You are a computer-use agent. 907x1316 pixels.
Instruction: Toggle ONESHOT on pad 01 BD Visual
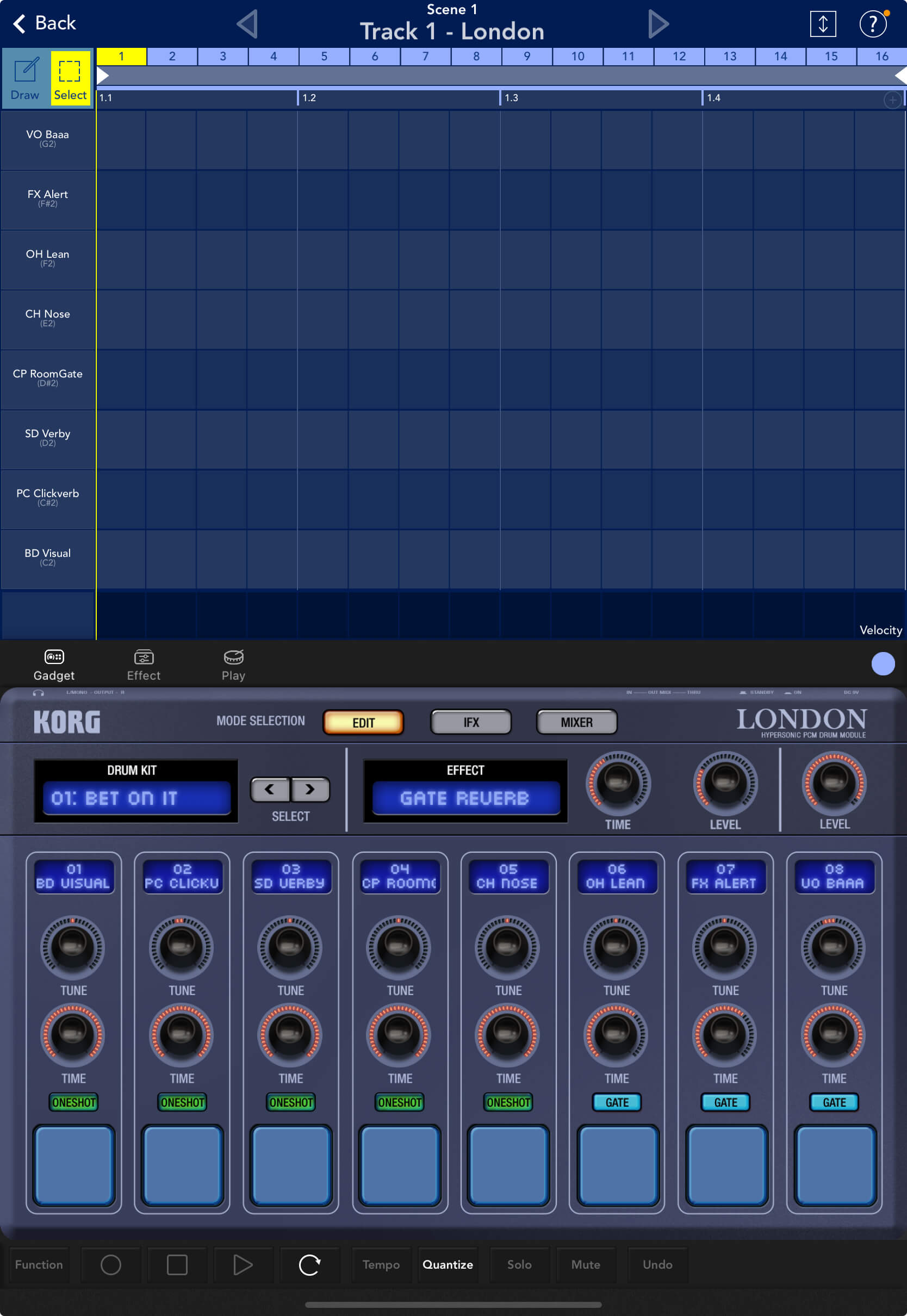(73, 1102)
